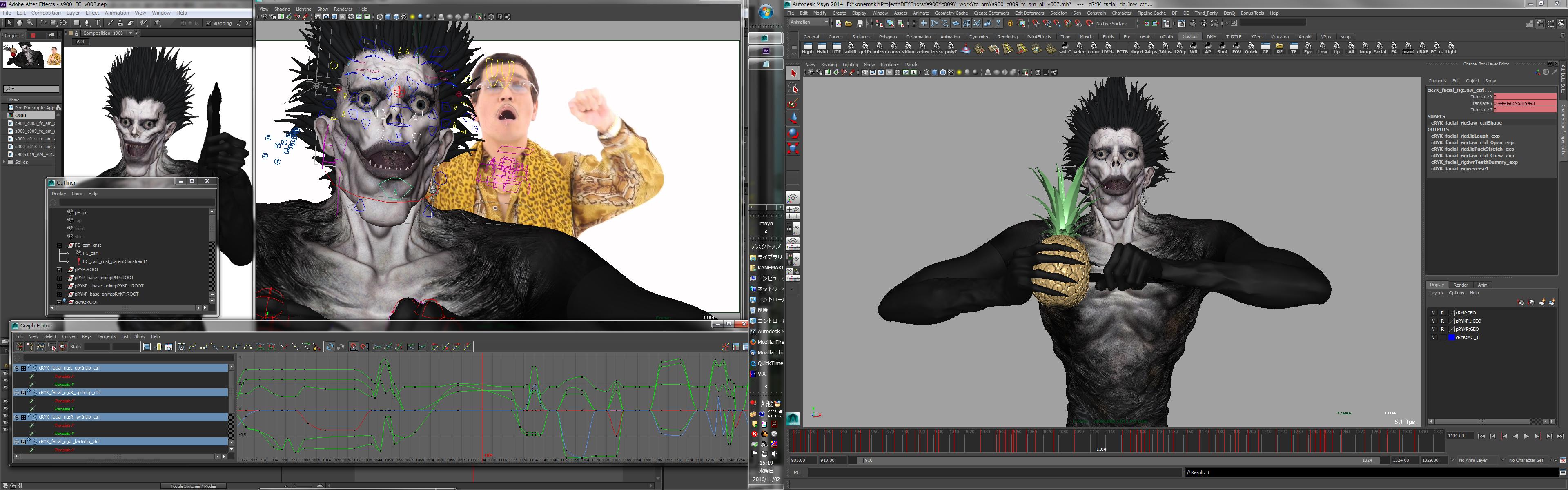Switch to the Polygons shelf tab
This screenshot has height=490, width=1568.
pos(887,36)
